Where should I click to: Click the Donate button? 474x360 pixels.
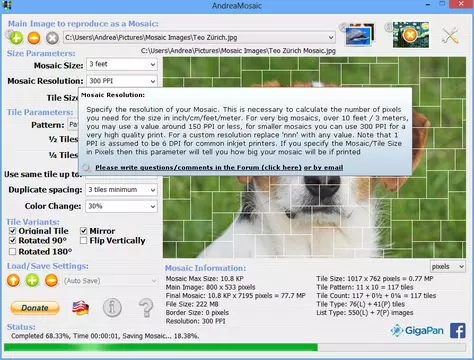tap(35, 308)
